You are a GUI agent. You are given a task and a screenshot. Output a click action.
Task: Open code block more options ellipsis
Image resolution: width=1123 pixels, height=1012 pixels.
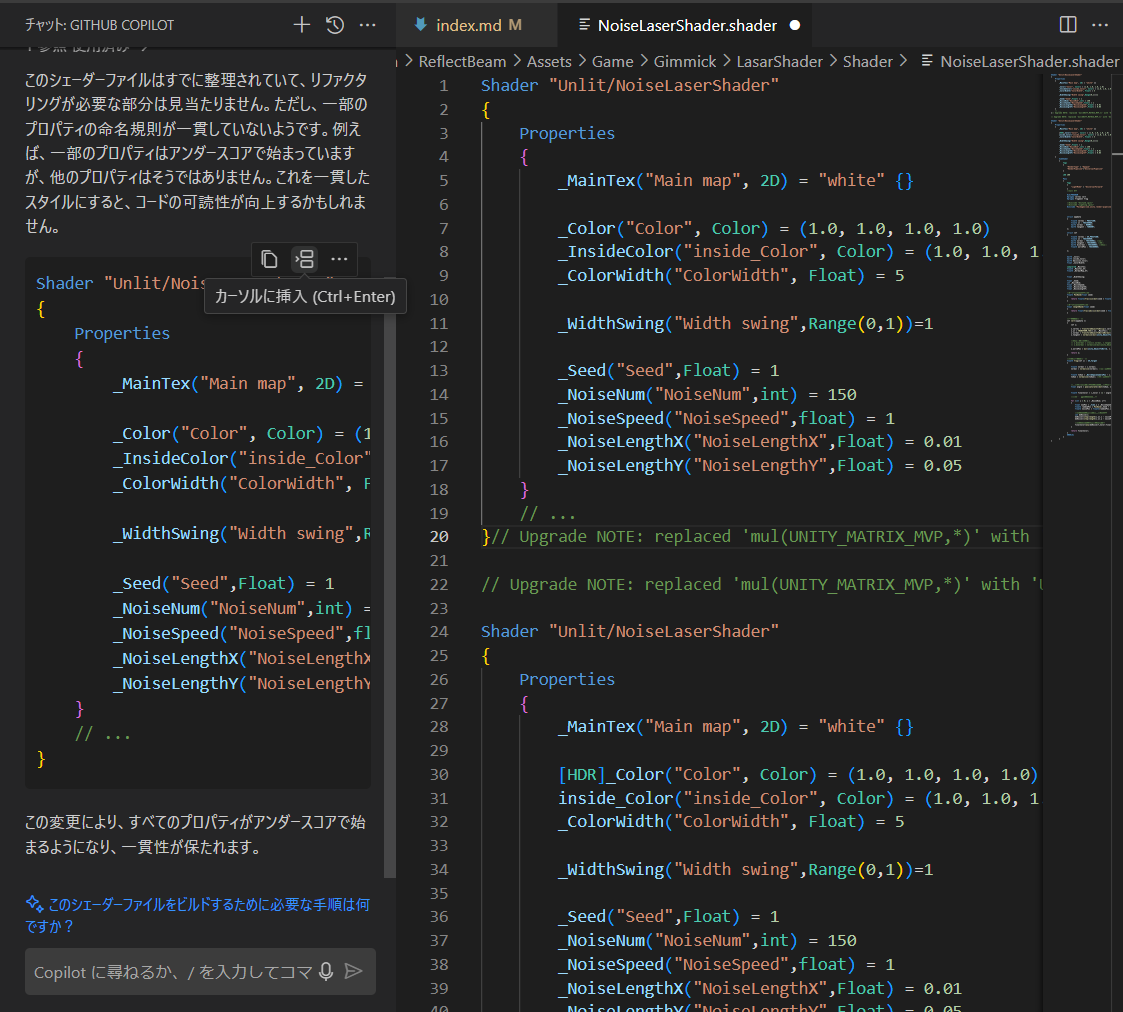(339, 259)
